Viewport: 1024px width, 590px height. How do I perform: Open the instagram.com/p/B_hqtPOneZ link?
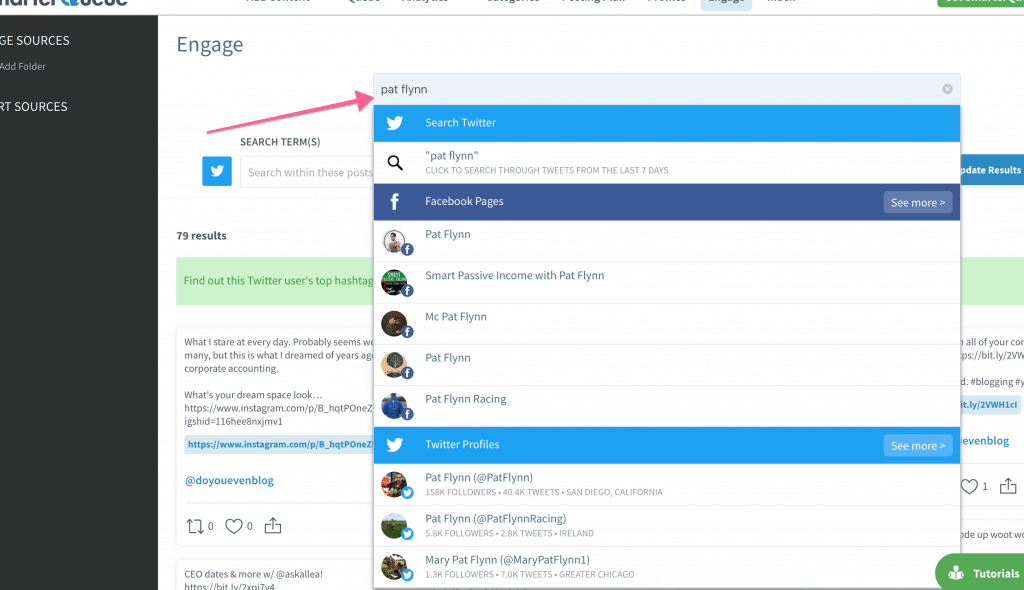(280, 444)
